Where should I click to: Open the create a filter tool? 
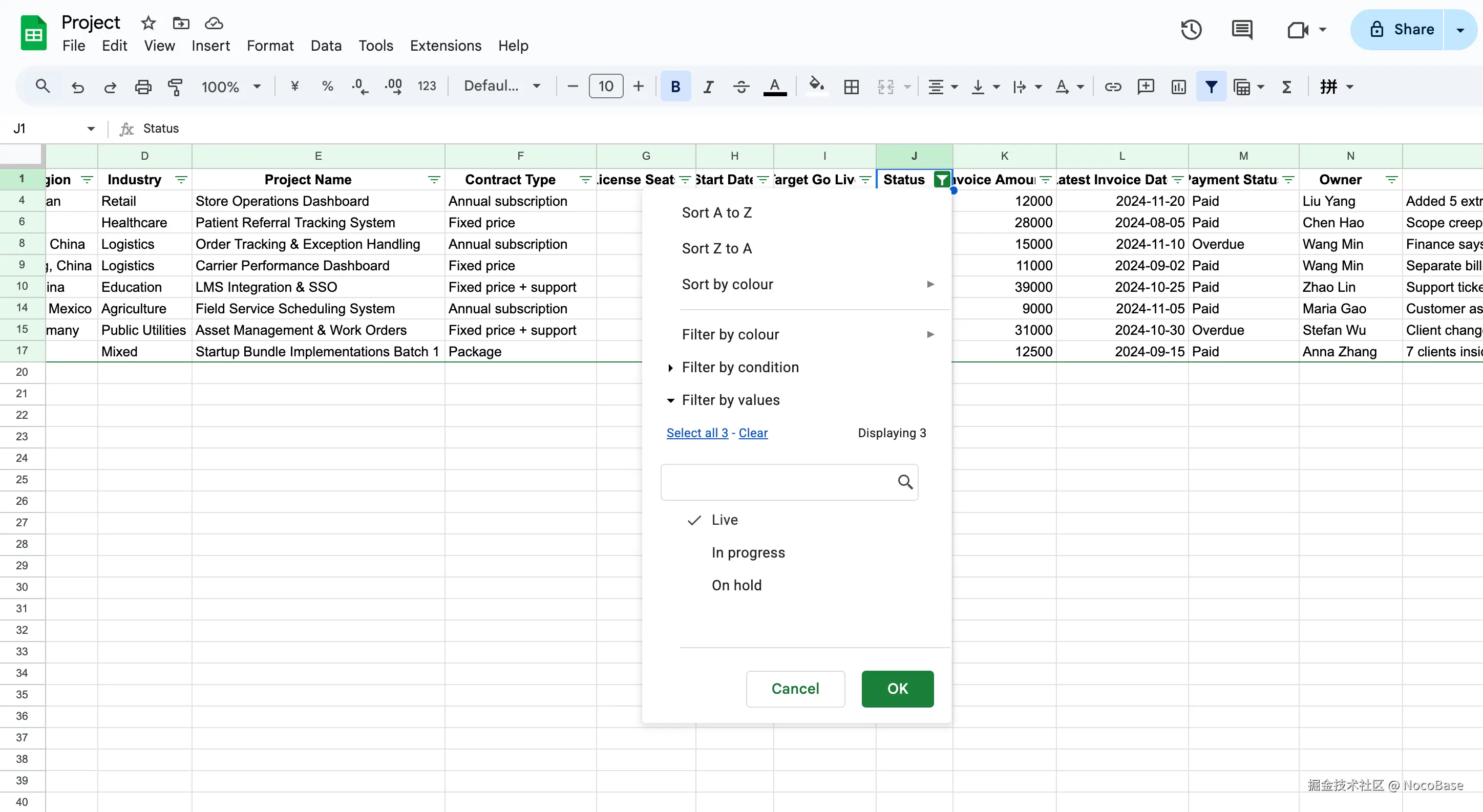(1211, 87)
